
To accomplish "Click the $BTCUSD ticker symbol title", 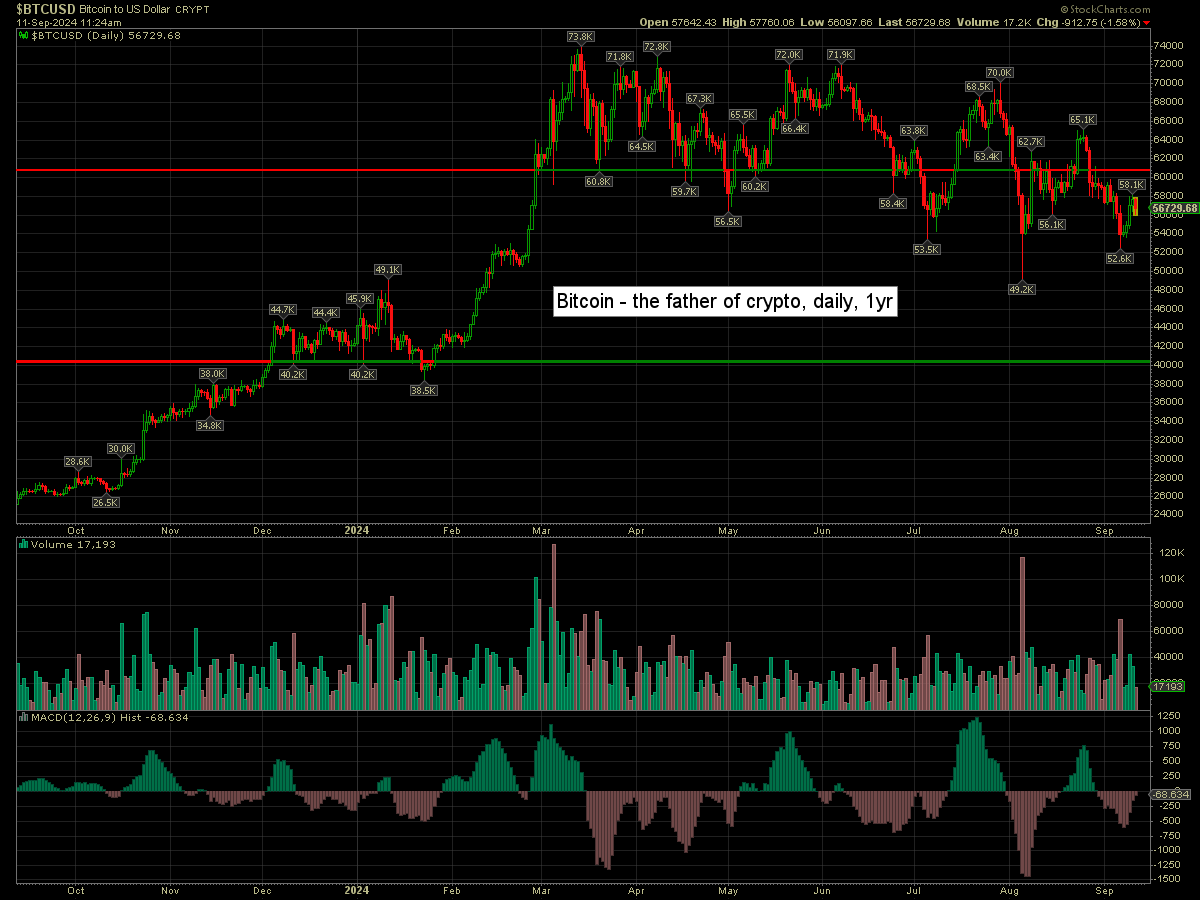I will click(x=46, y=8).
